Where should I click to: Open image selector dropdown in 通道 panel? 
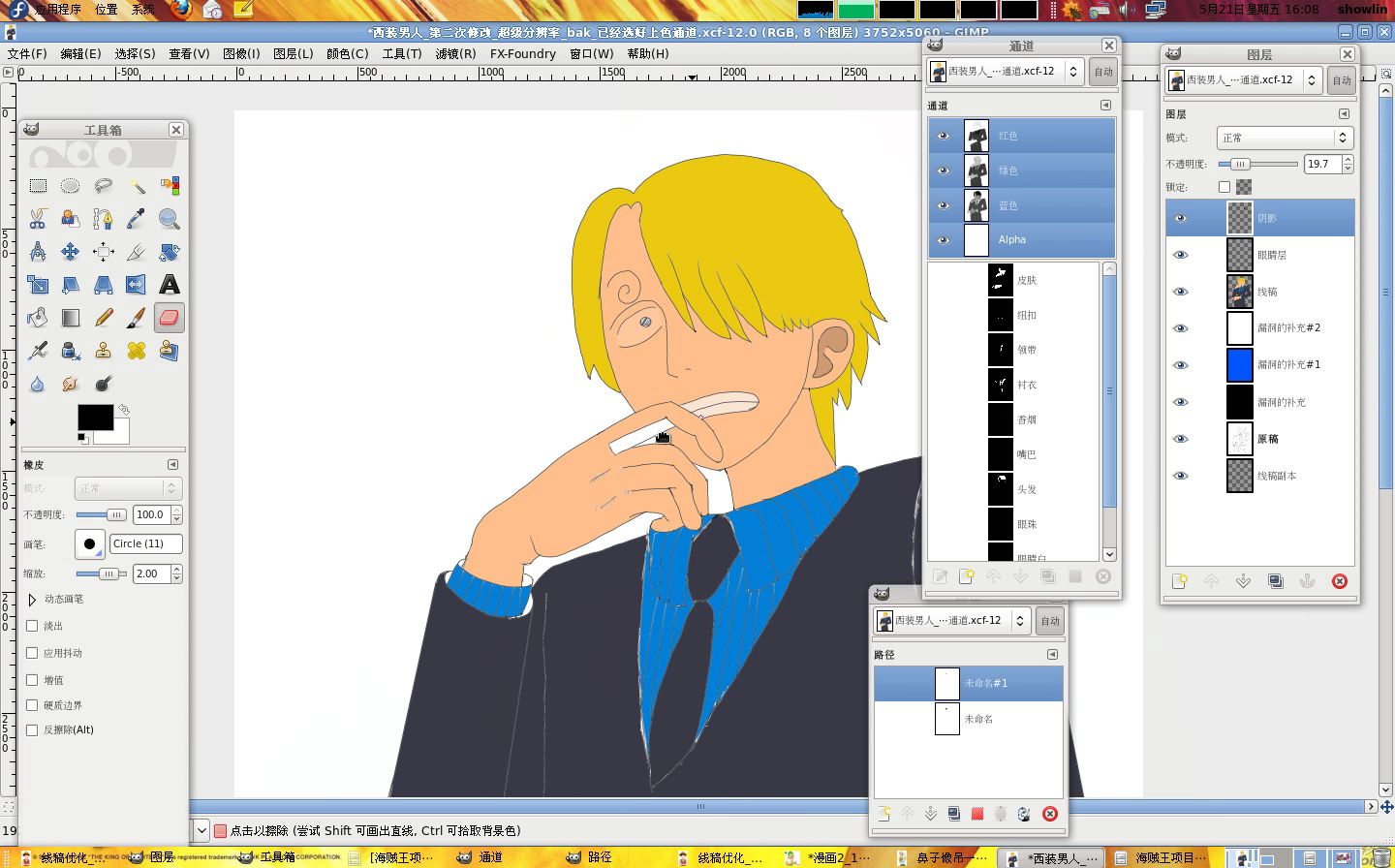[x=1006, y=71]
